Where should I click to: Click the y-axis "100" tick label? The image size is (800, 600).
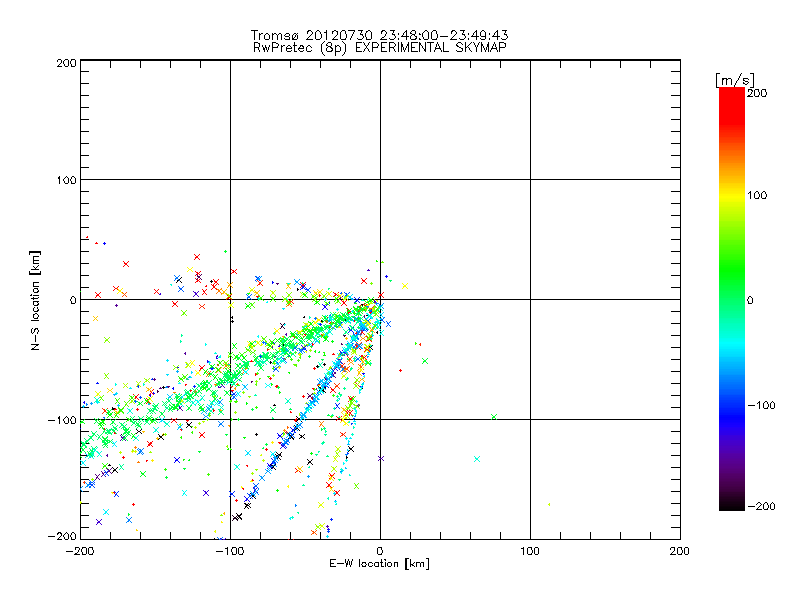point(66,180)
